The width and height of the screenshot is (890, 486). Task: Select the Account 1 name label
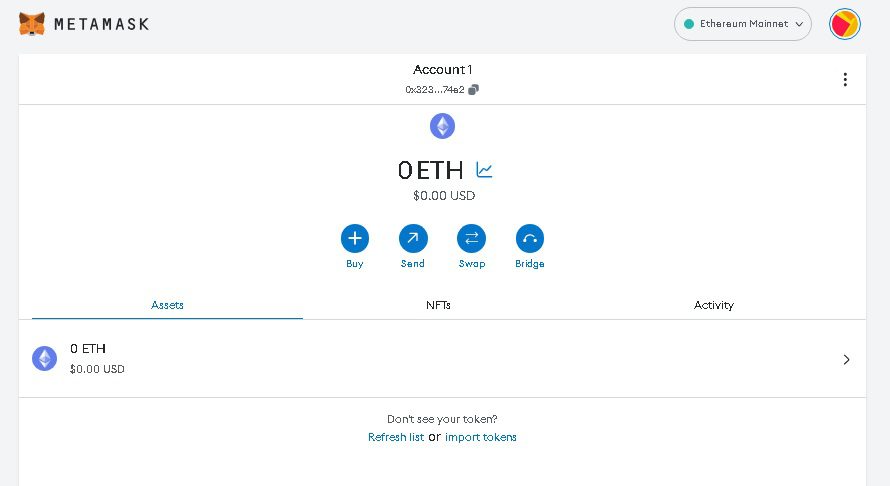pos(442,70)
